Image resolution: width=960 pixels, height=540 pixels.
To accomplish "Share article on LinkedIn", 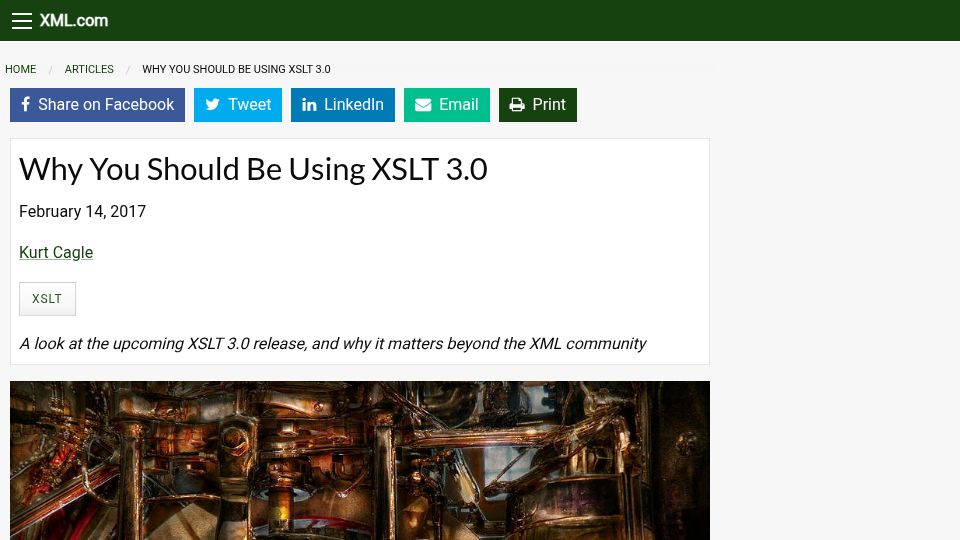I will click(x=343, y=105).
